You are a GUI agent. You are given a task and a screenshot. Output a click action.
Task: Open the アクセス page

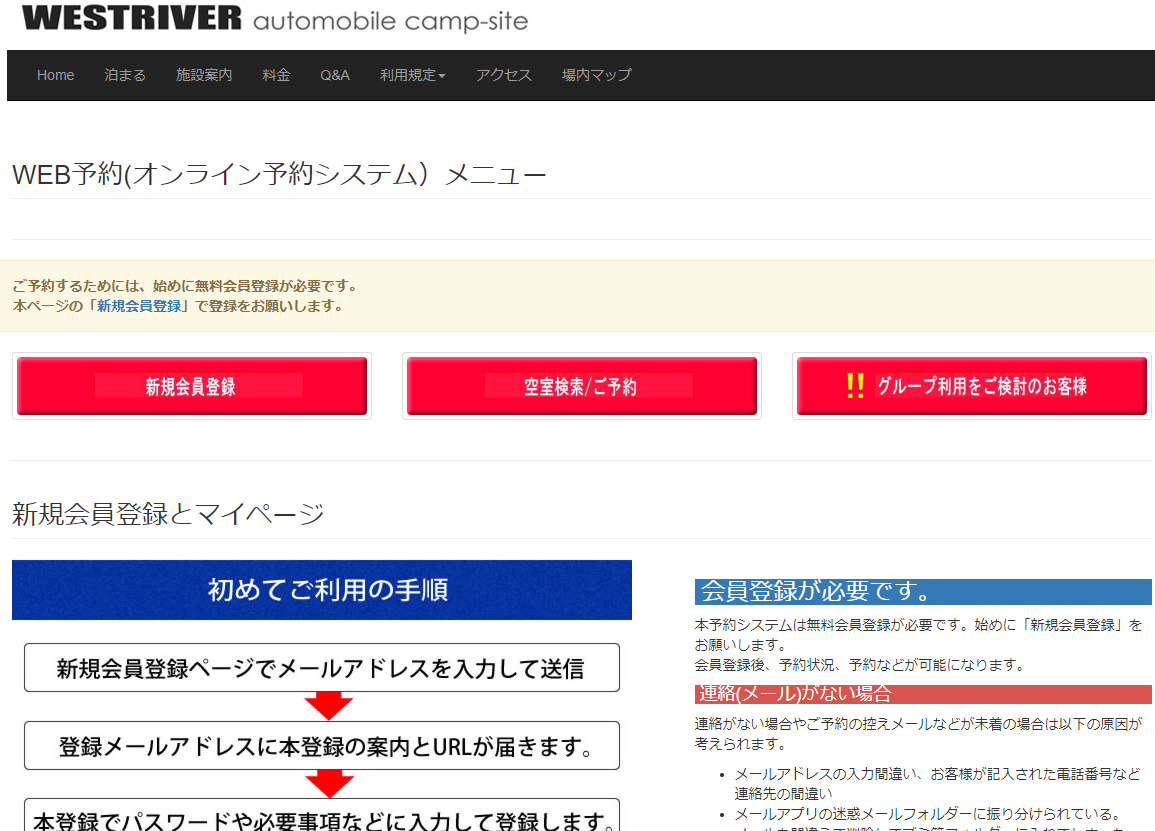(504, 75)
